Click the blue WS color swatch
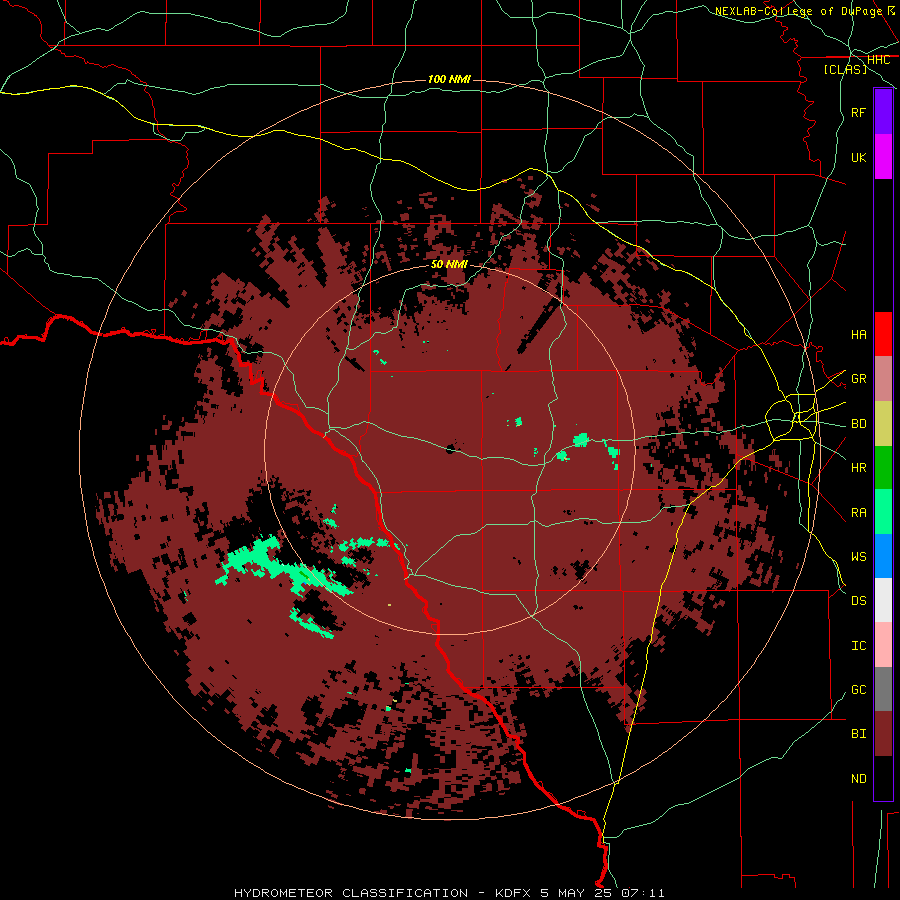This screenshot has width=900, height=900. click(883, 556)
